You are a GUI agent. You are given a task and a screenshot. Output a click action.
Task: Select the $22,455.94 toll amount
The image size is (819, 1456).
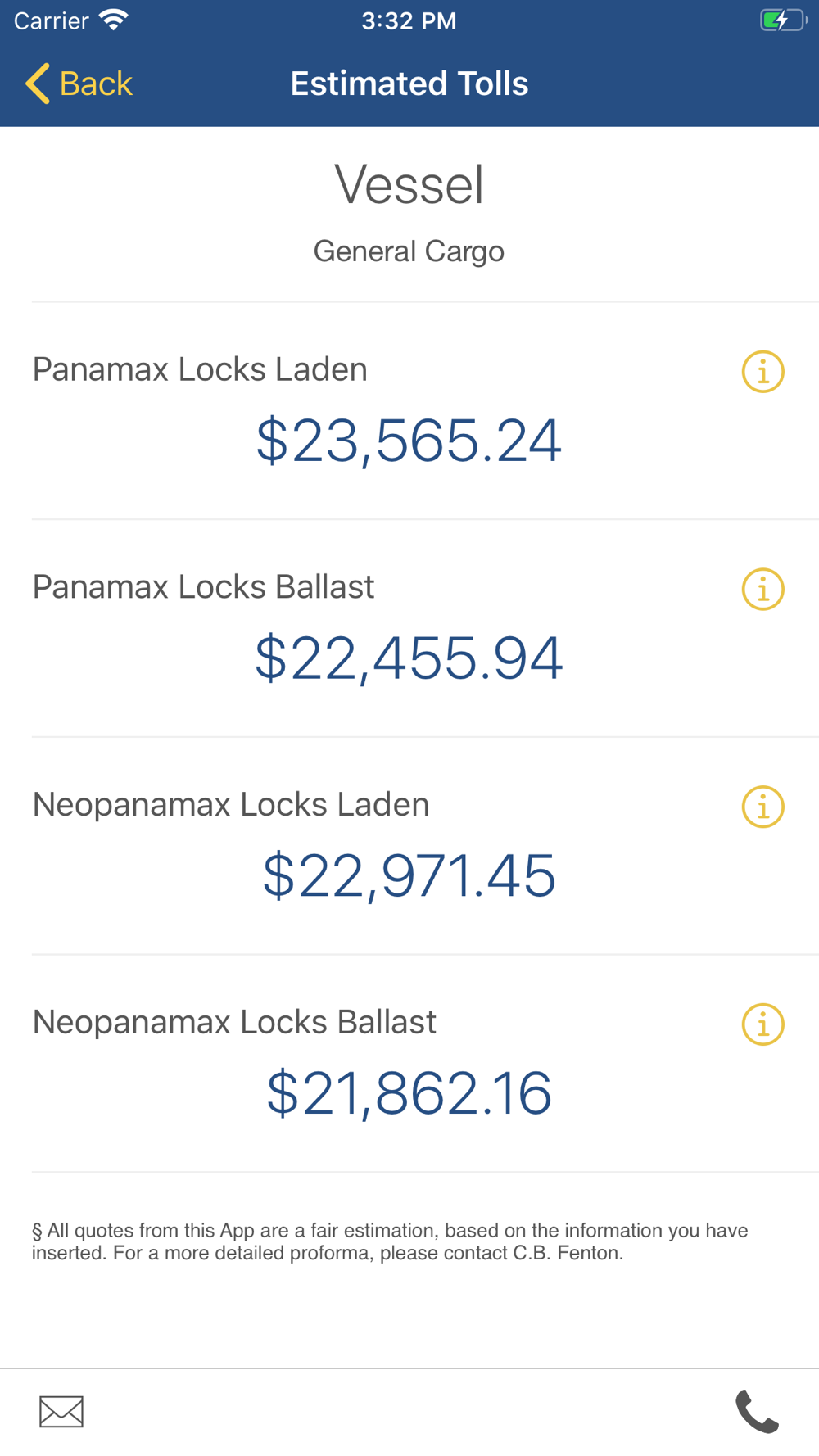click(x=409, y=658)
